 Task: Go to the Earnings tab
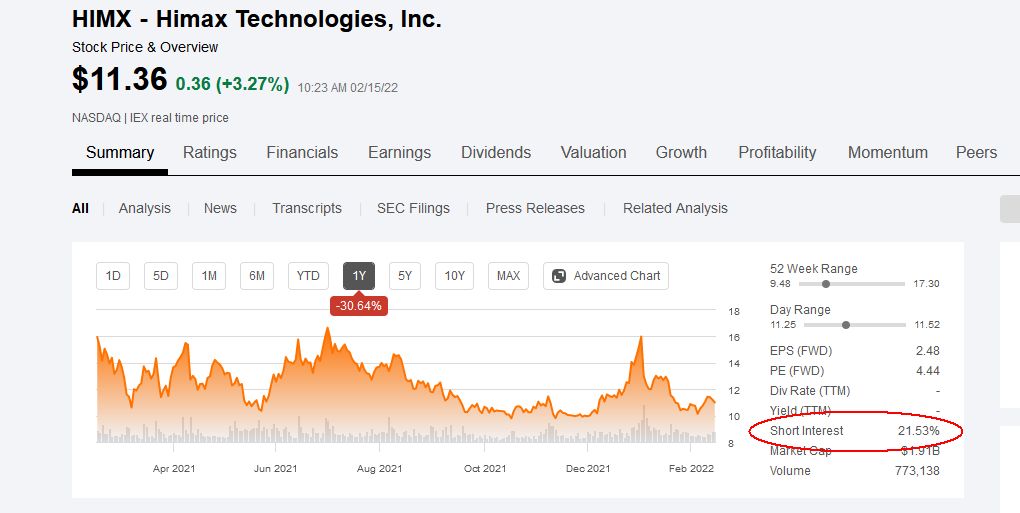(x=399, y=153)
